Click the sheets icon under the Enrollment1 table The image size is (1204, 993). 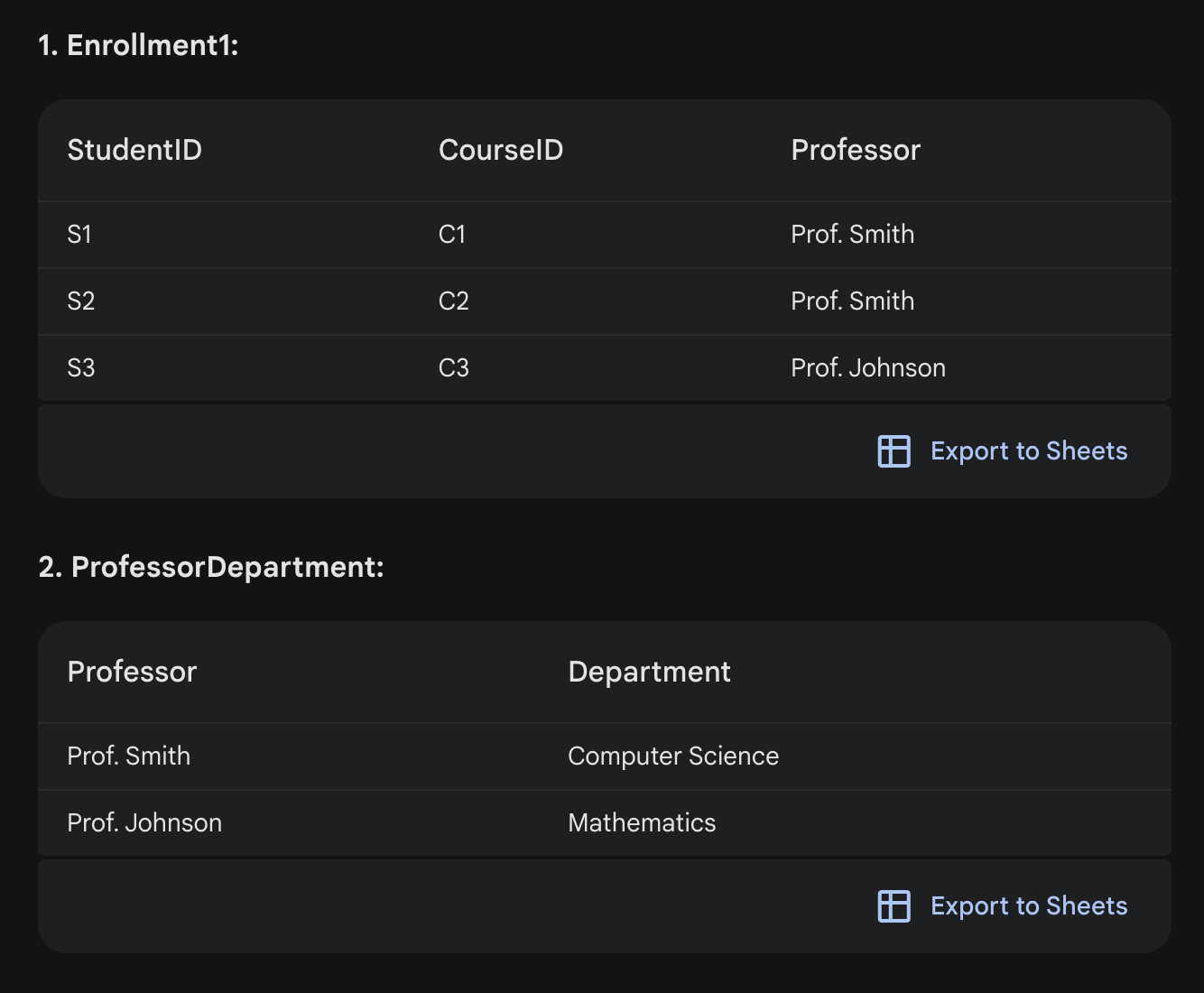[894, 451]
